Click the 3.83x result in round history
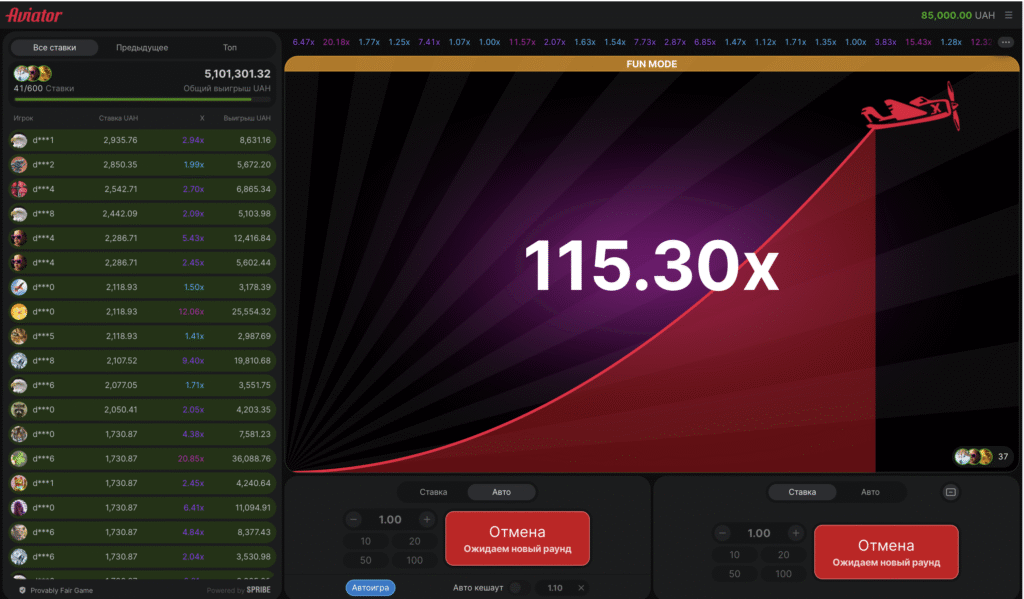Viewport: 1024px width, 599px height. pyautogui.click(x=885, y=42)
